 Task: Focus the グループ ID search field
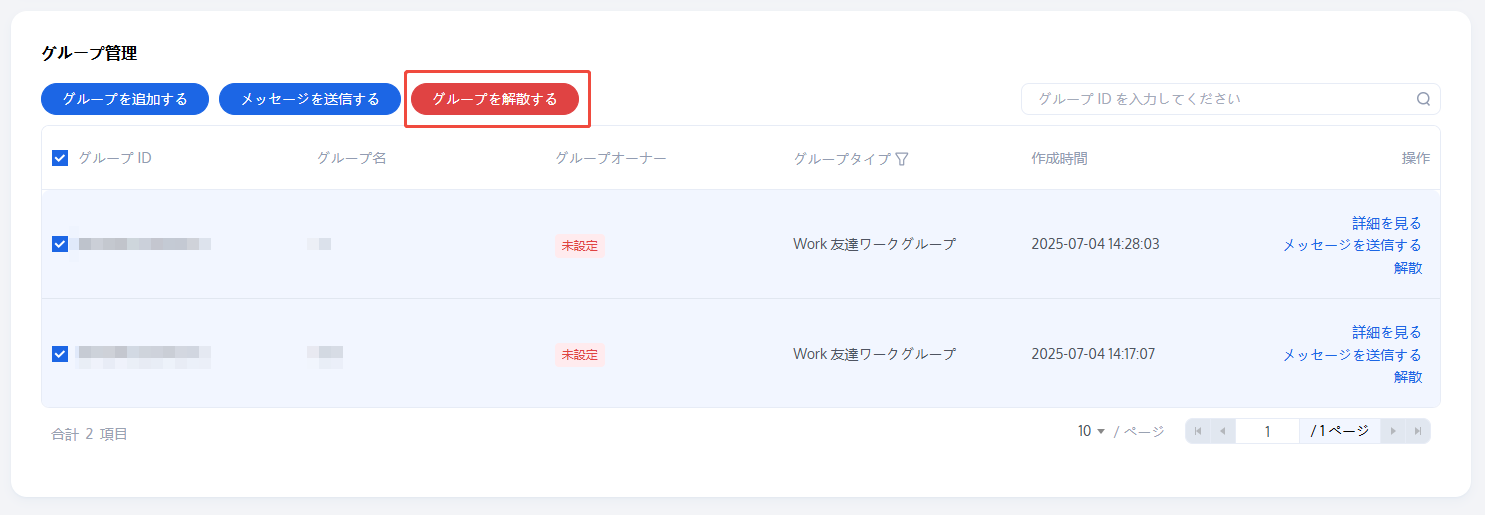[x=1220, y=99]
